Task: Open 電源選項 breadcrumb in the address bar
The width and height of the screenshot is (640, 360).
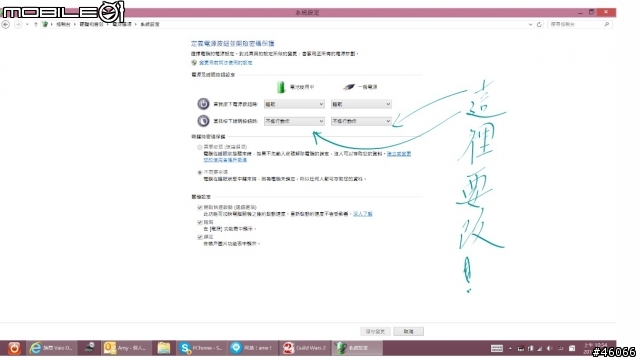Action: pos(122,24)
